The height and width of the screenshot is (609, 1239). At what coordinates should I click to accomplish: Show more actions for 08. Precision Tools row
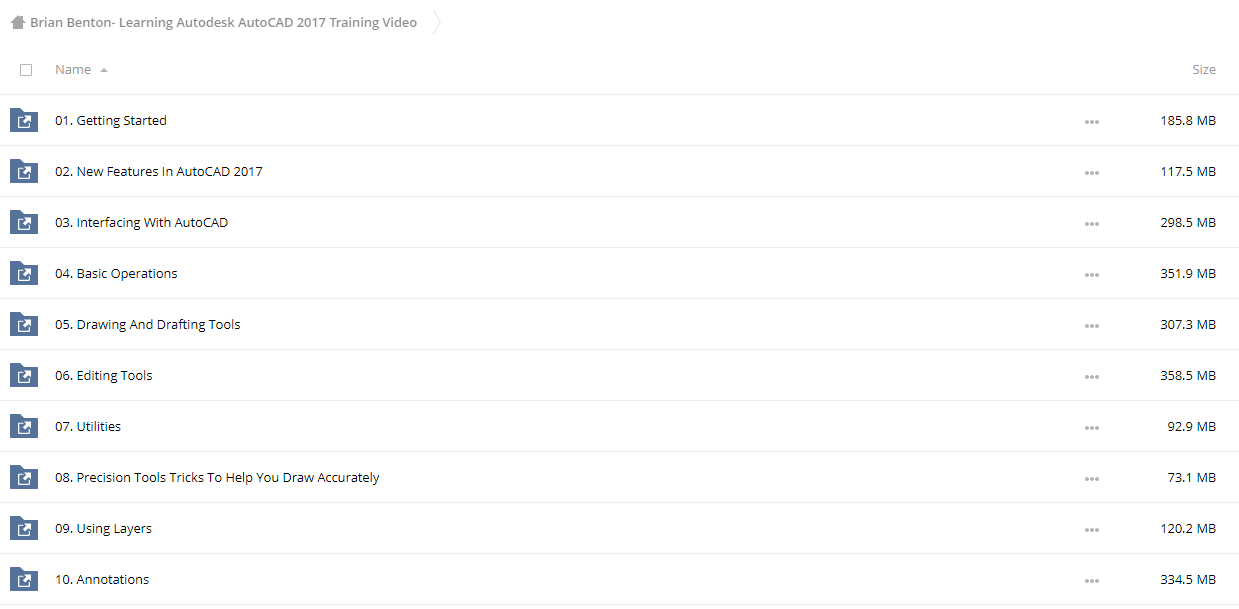click(1091, 479)
